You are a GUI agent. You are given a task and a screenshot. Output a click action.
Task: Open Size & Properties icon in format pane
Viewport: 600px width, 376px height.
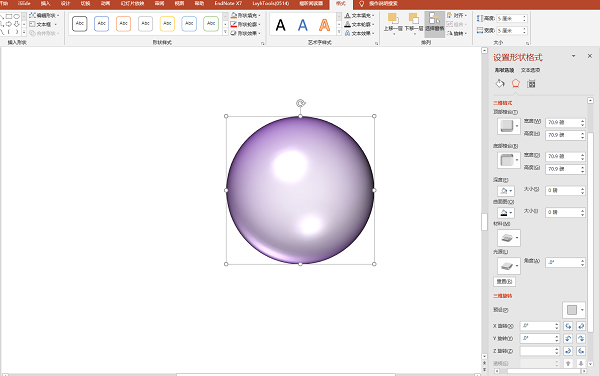pos(531,84)
